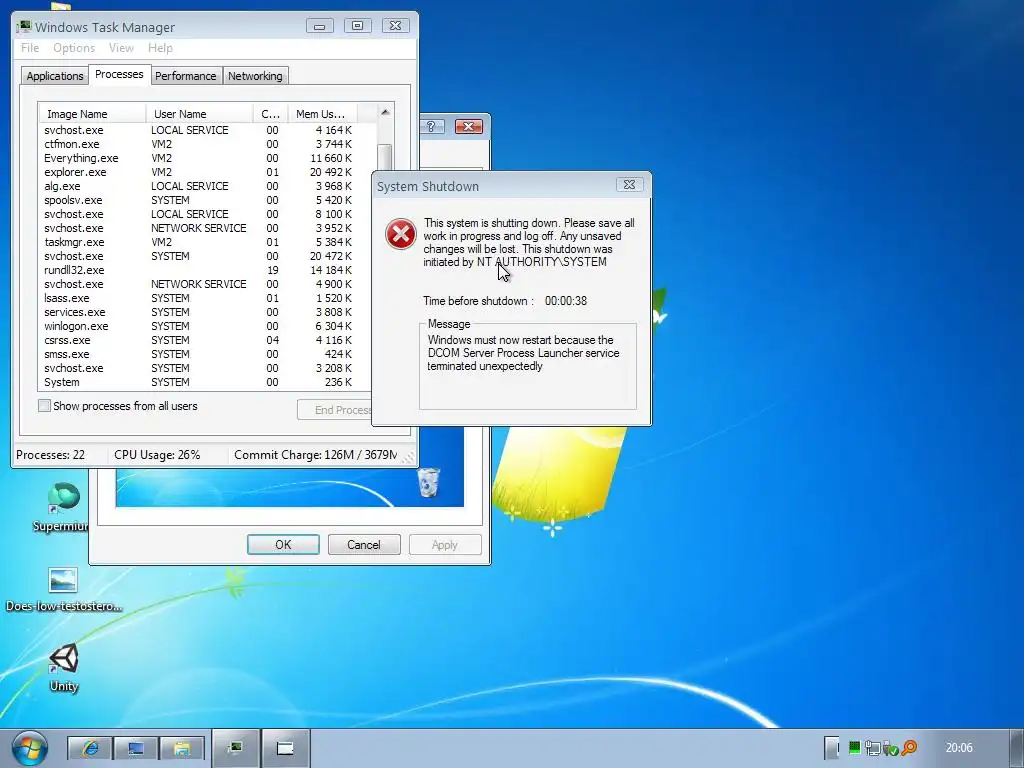The width and height of the screenshot is (1024, 768).
Task: Sort processes by Mem Usage column
Action: (x=323, y=114)
